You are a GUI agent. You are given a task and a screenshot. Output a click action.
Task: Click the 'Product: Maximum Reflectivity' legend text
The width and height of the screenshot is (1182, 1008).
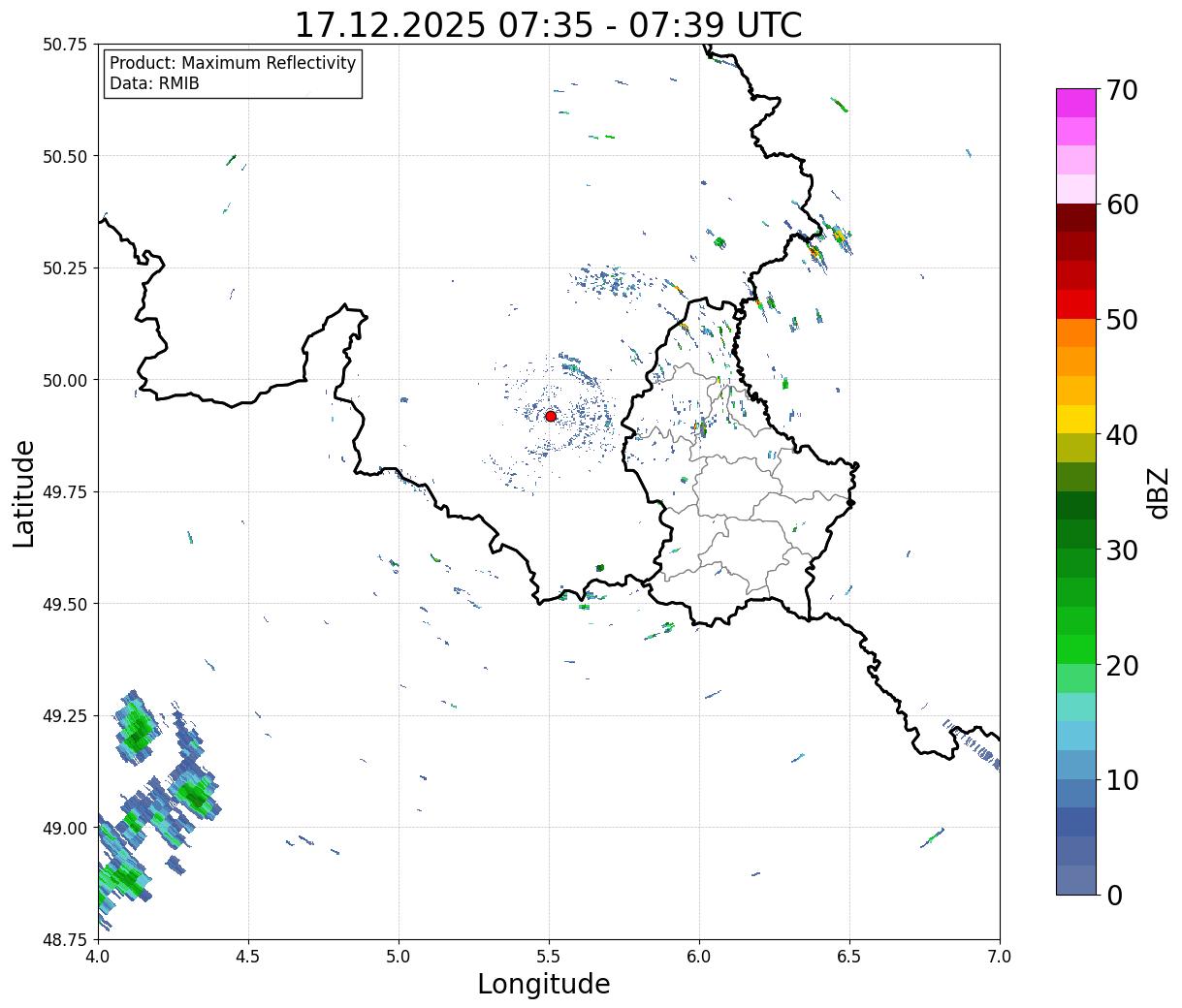coord(233,63)
